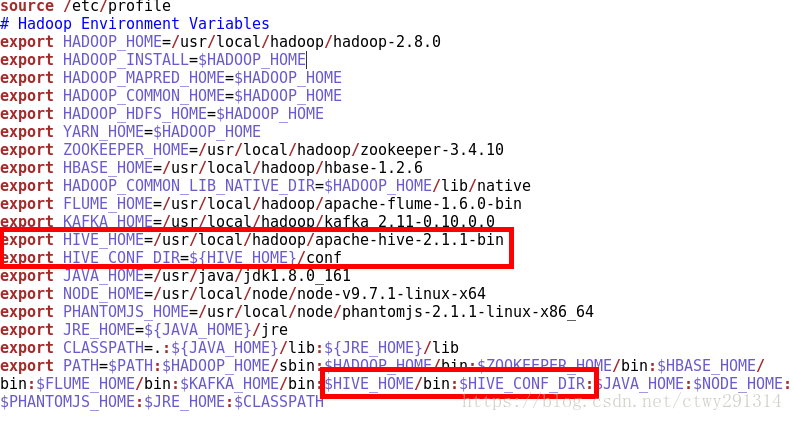Image resolution: width=793 pixels, height=421 pixels.
Task: Click the HADOOP_INSTALL=$HADOOP_HOME line
Action: [153, 60]
